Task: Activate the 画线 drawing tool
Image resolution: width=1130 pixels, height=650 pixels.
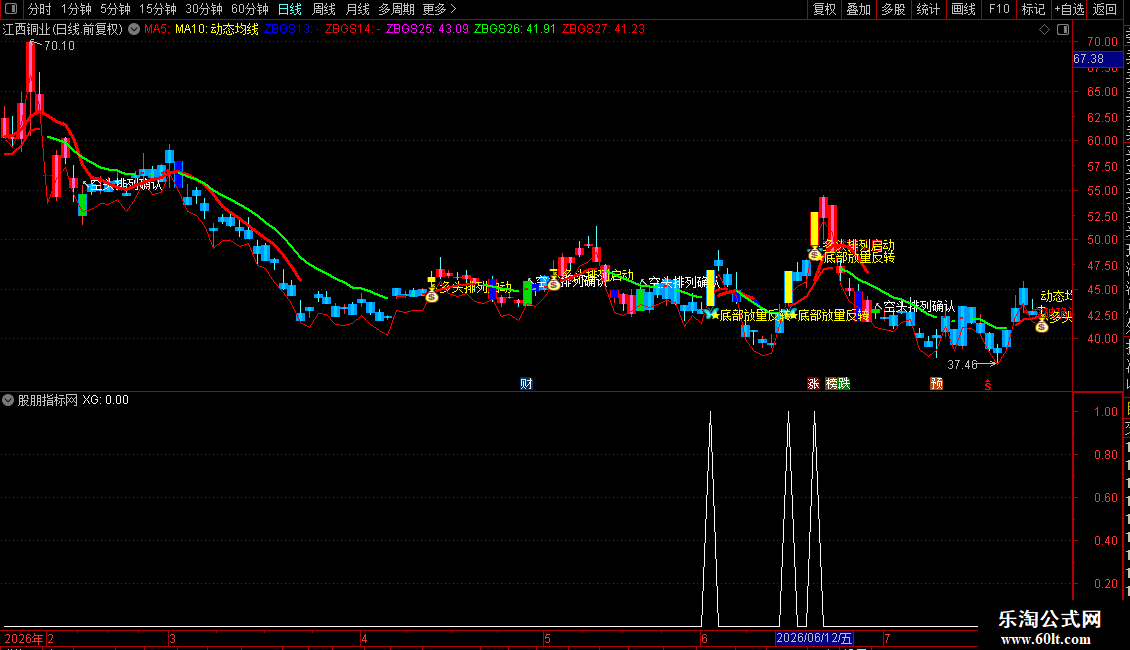Action: (x=964, y=9)
